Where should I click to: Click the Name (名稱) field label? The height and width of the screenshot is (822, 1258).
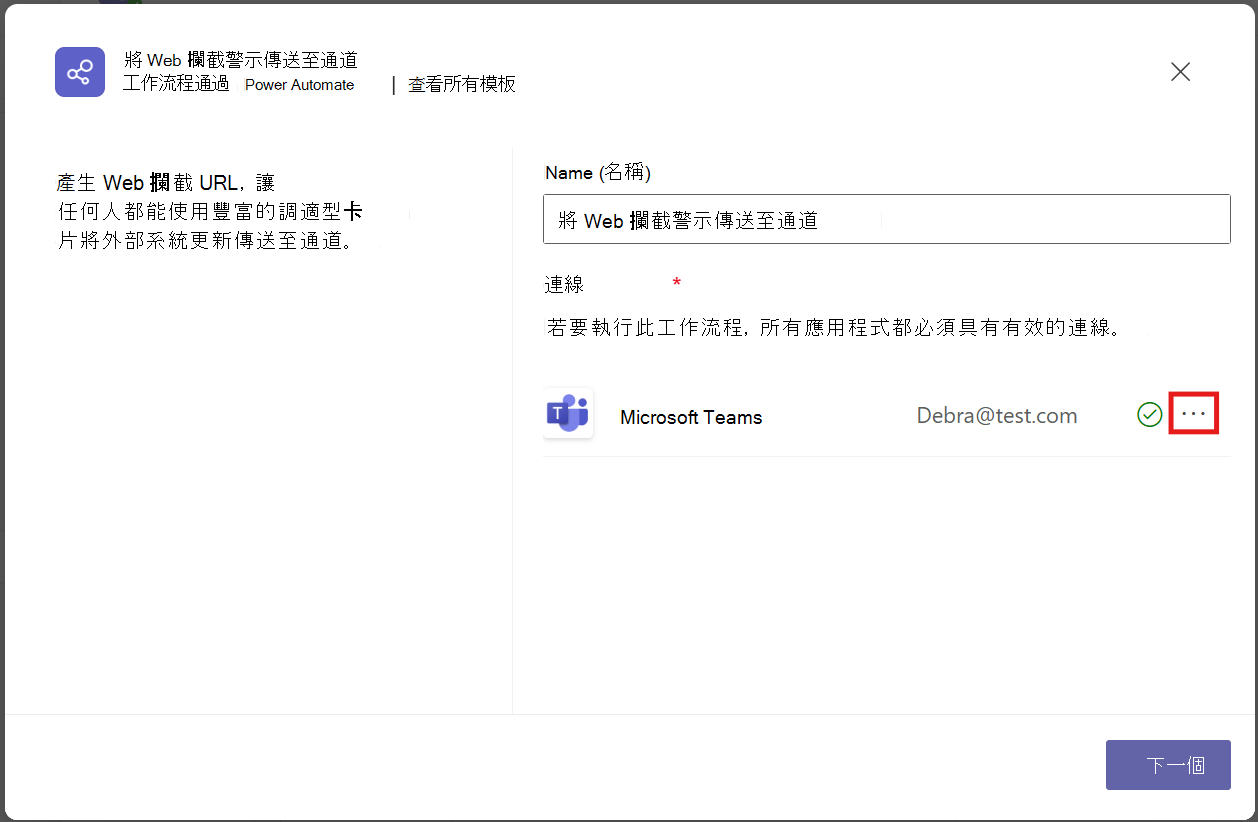(598, 173)
